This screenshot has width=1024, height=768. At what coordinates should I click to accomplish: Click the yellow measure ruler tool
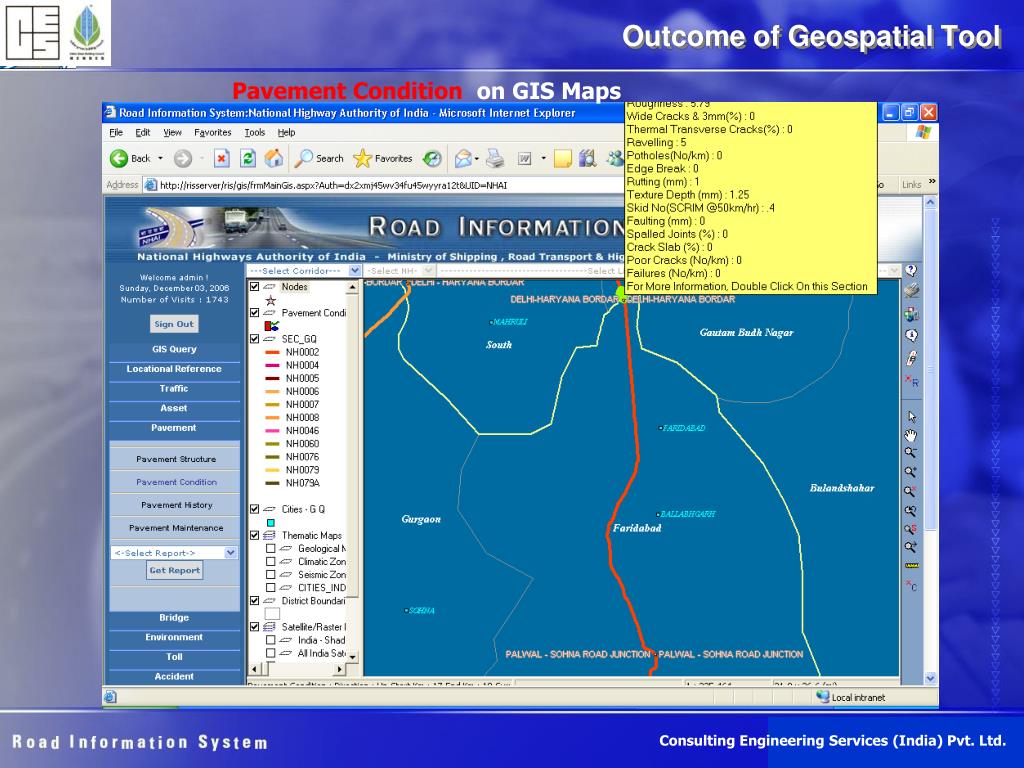point(912,566)
